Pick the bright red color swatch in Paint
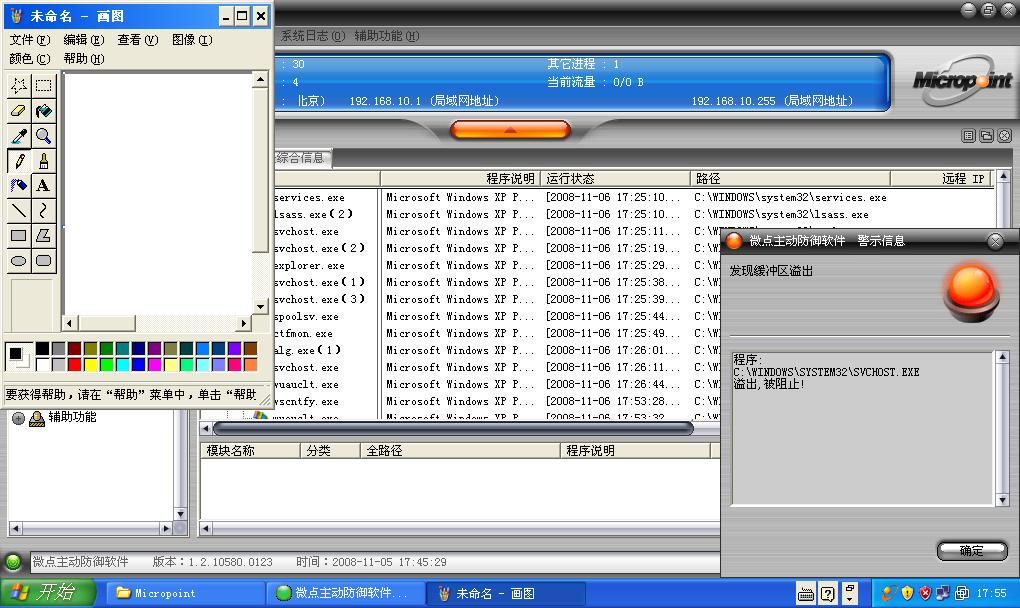 point(75,364)
